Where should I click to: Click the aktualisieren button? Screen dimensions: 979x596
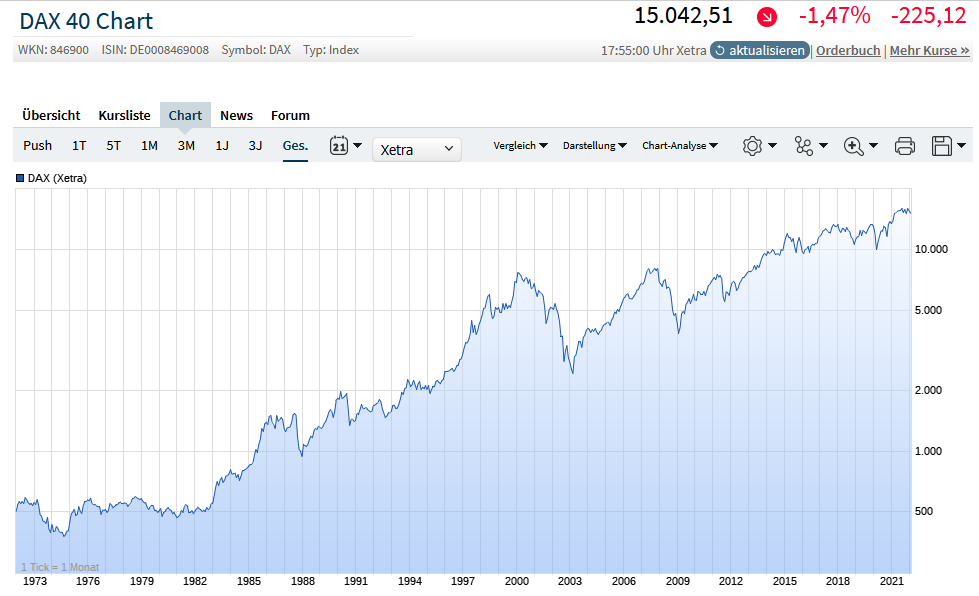pyautogui.click(x=759, y=49)
